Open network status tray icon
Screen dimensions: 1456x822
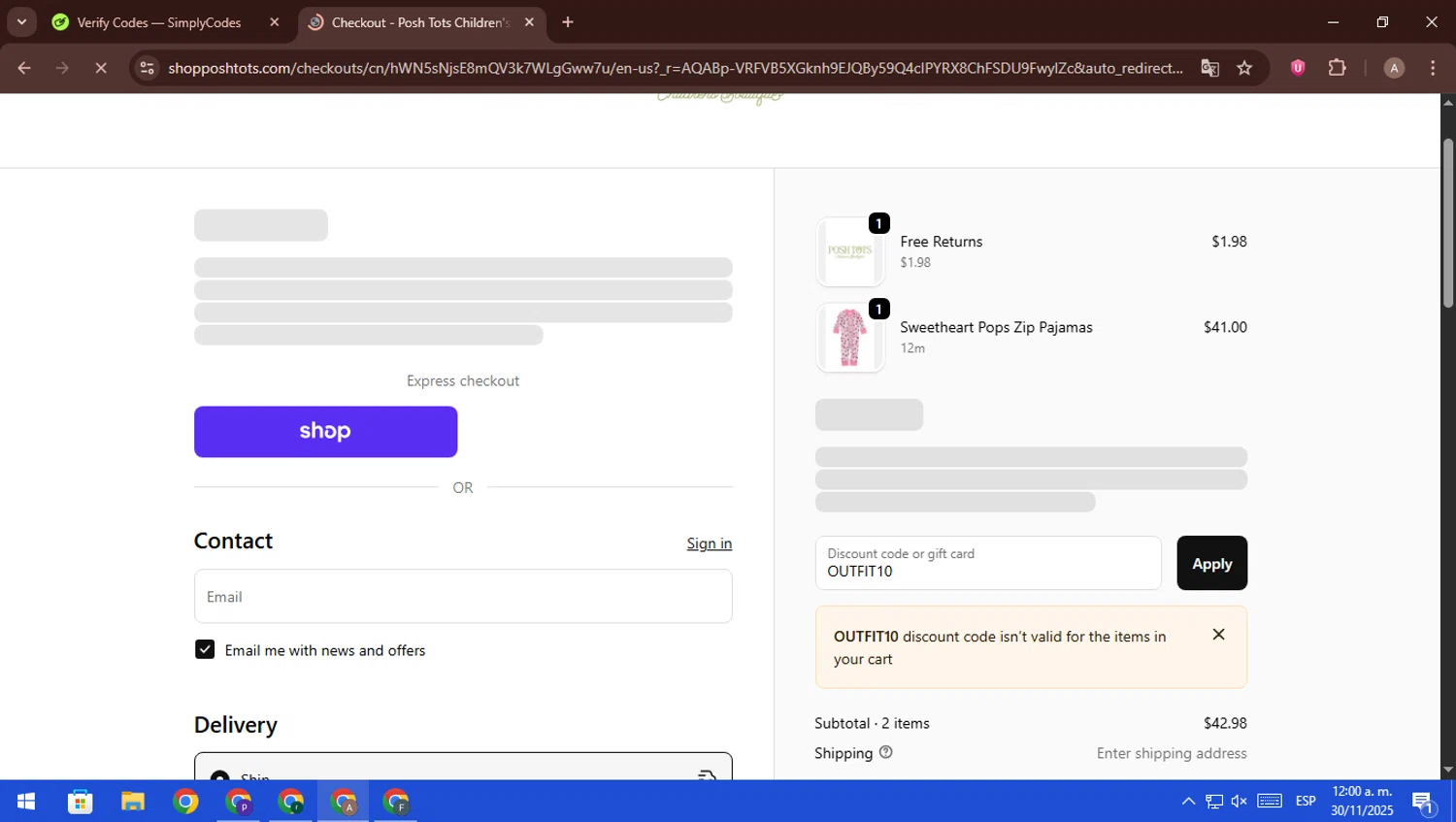tap(1214, 801)
